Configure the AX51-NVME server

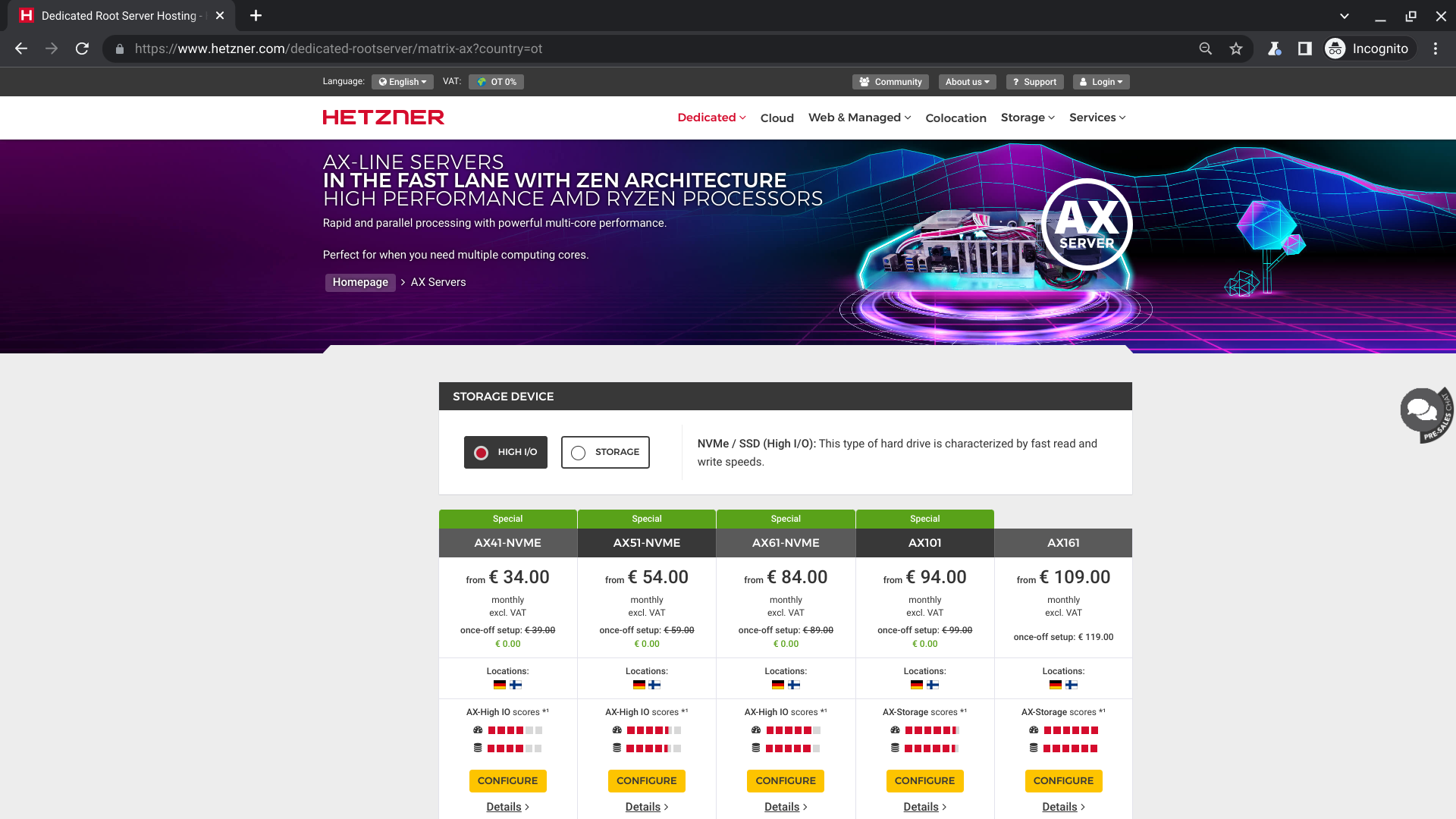pos(647,781)
